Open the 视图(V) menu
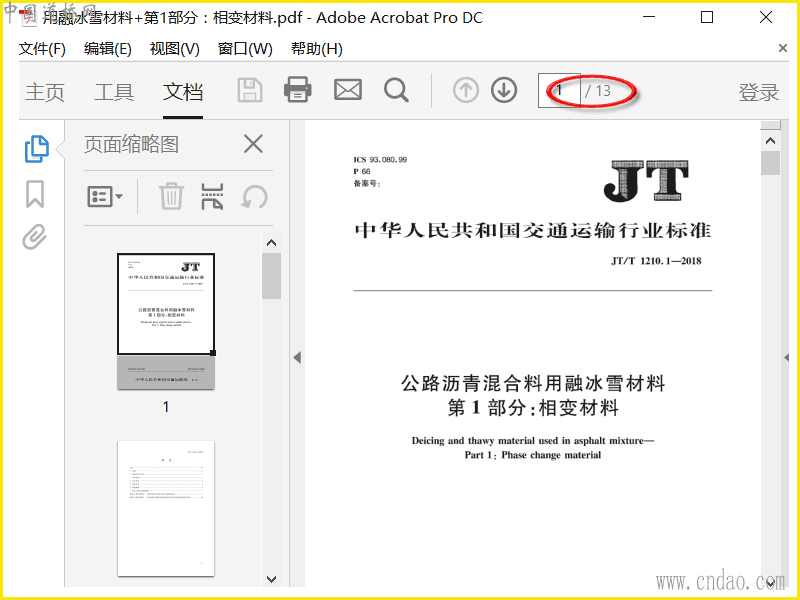Screen dimensions: 800x600 (174, 49)
